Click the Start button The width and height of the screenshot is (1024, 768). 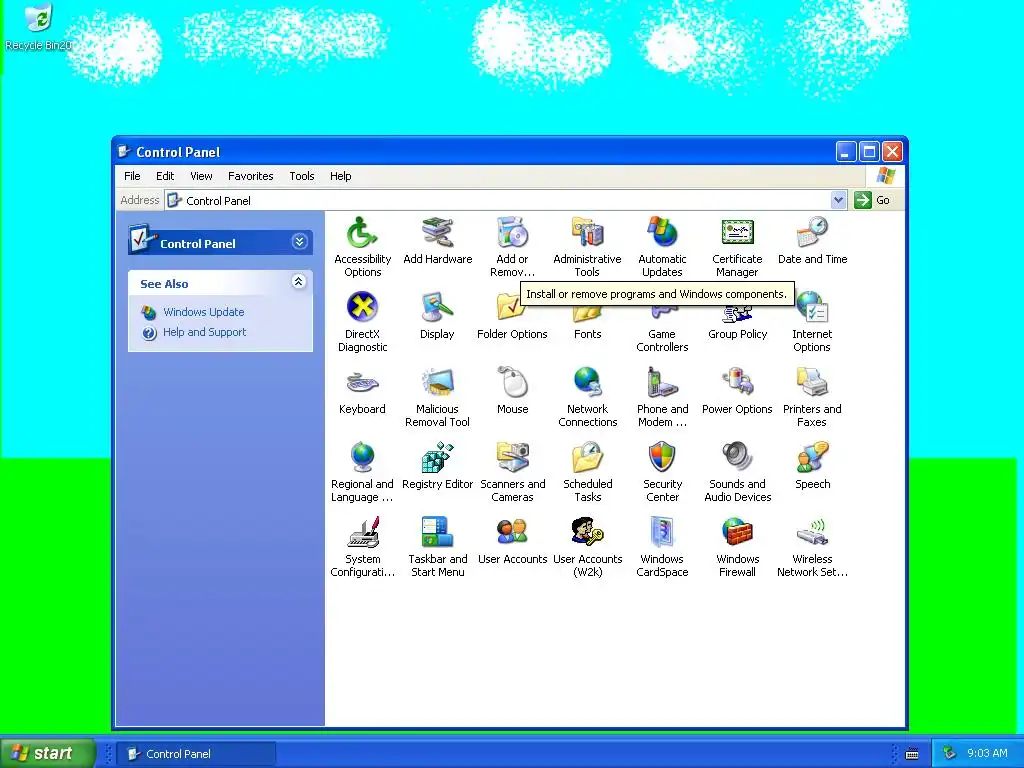click(47, 753)
